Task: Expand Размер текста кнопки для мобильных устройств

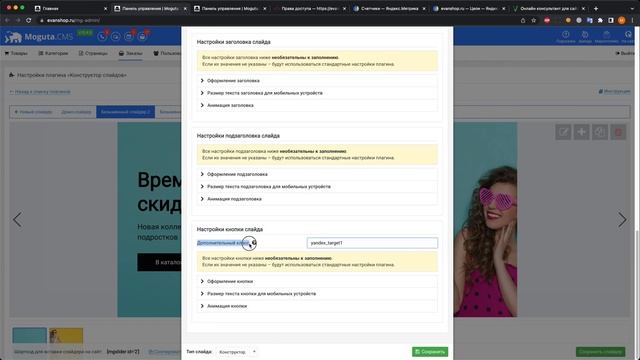Action: click(317, 293)
